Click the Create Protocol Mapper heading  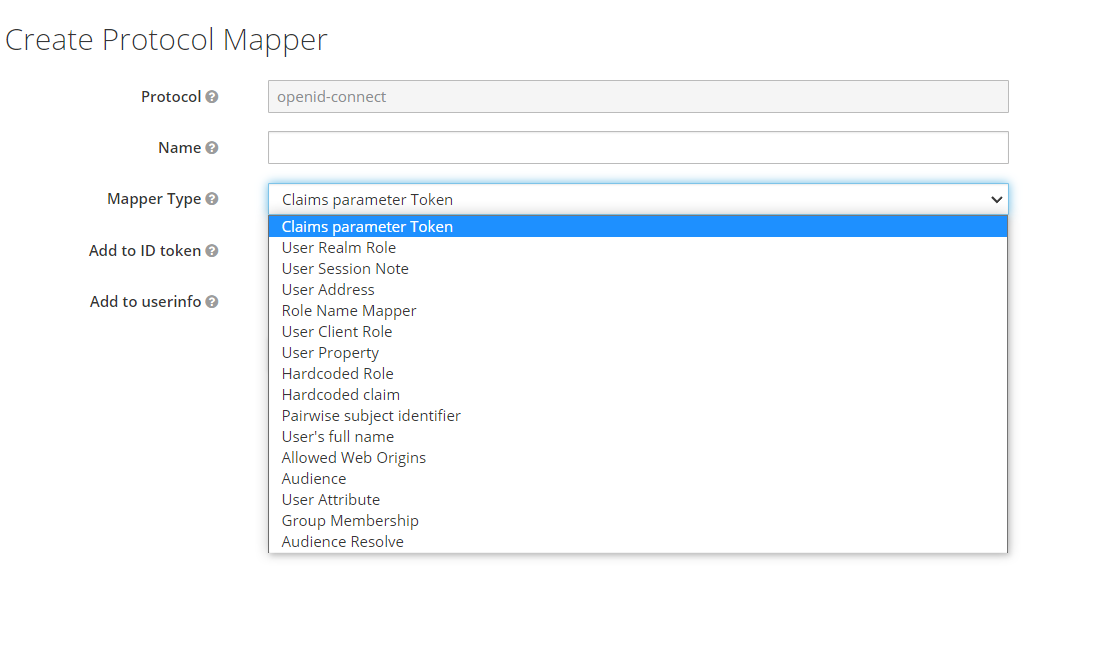pos(167,40)
